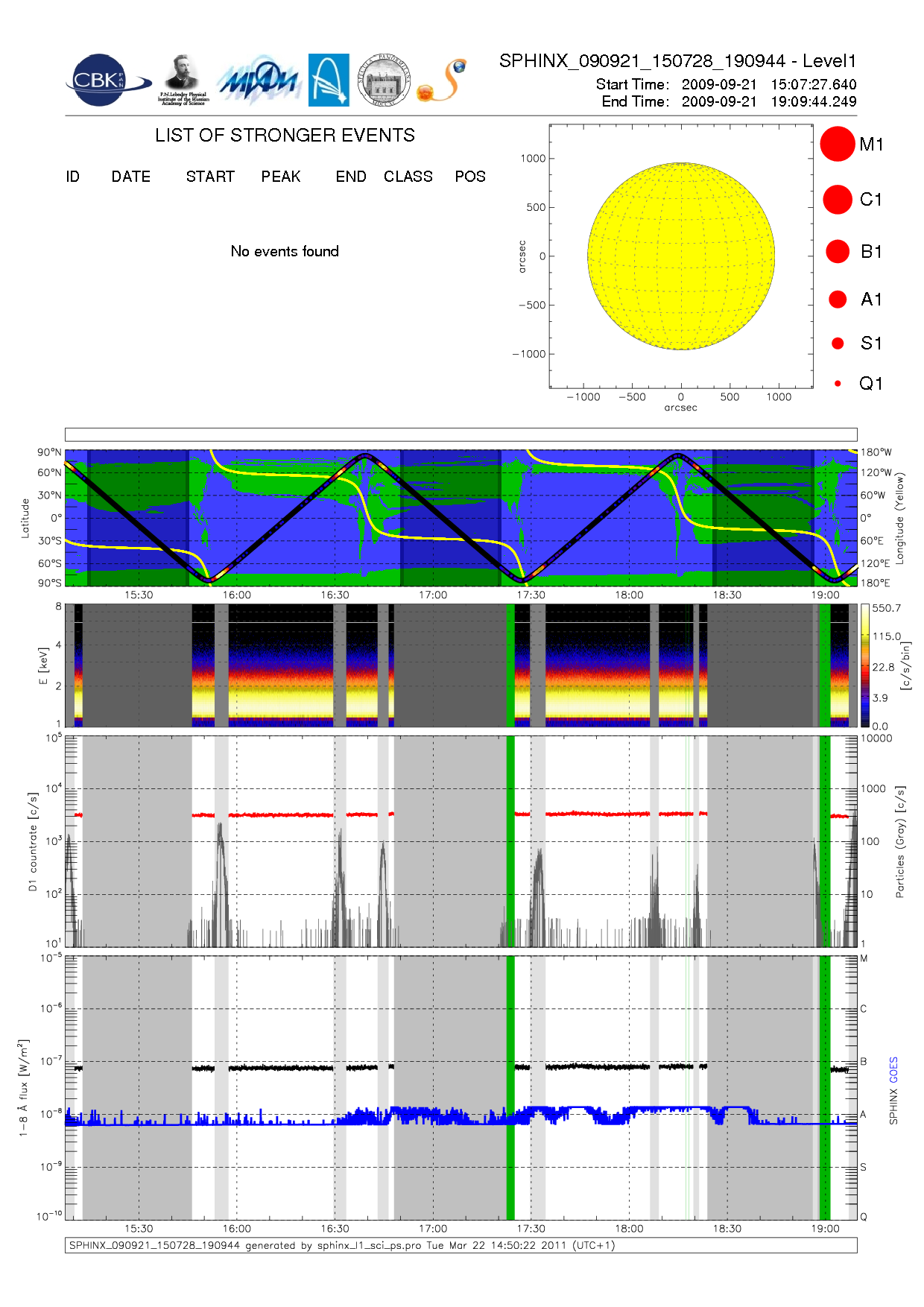
Task: Click the B class mark on flux axis
Action: (864, 1061)
